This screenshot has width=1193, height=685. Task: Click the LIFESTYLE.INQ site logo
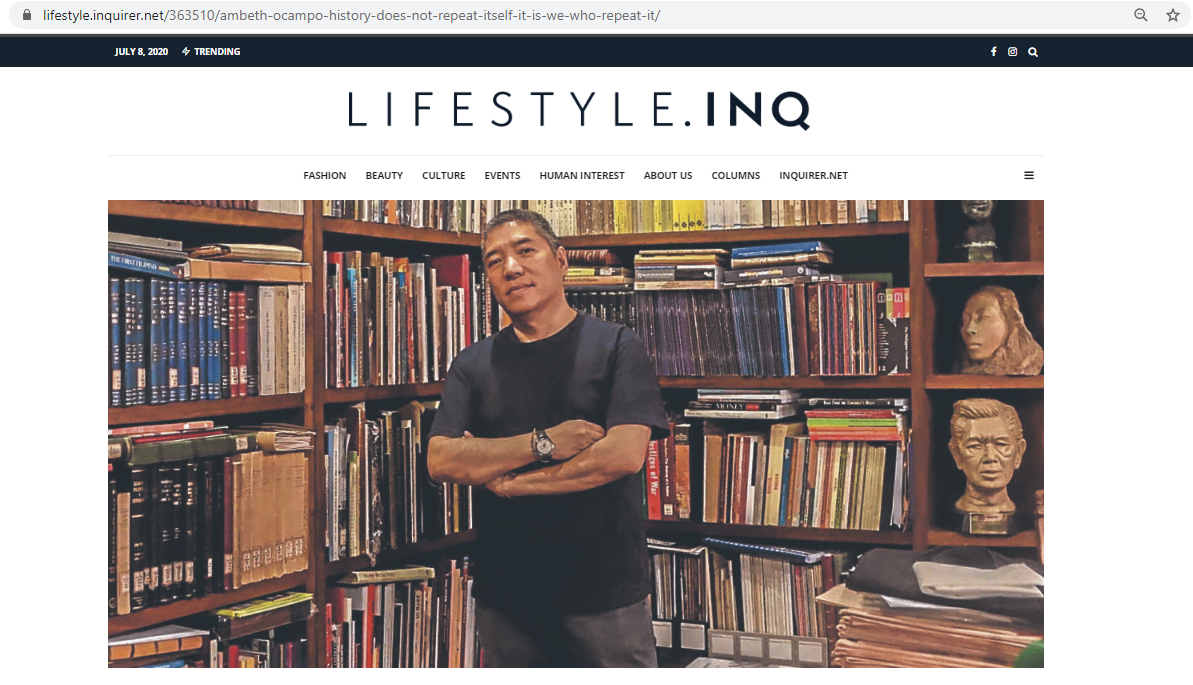click(579, 110)
